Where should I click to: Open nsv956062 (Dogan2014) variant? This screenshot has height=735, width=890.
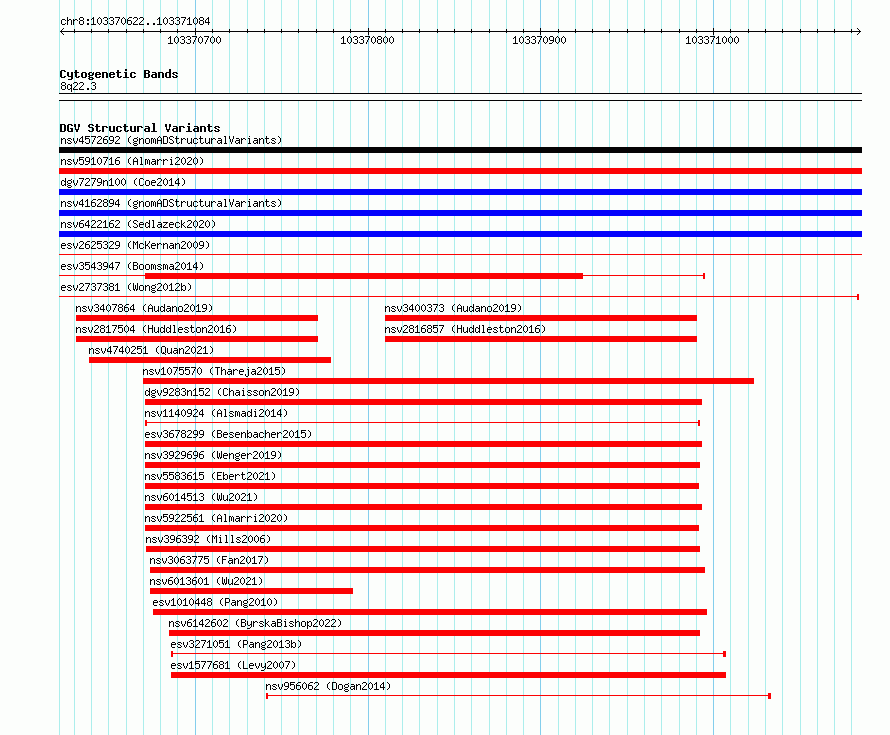328,686
